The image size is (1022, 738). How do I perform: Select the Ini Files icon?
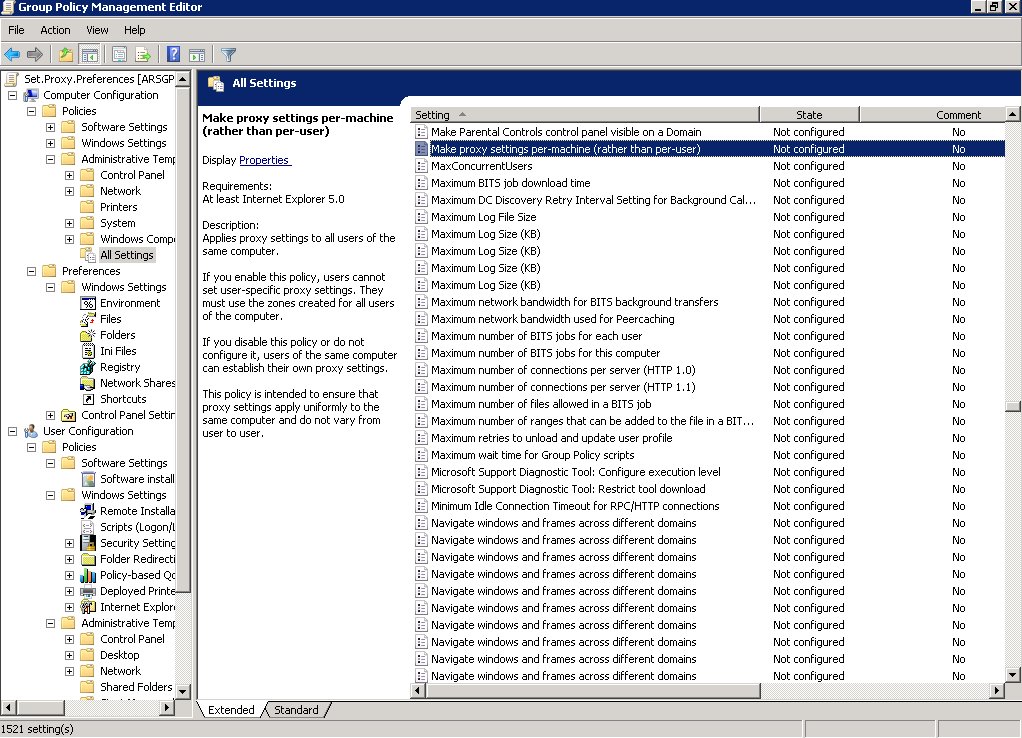[88, 351]
